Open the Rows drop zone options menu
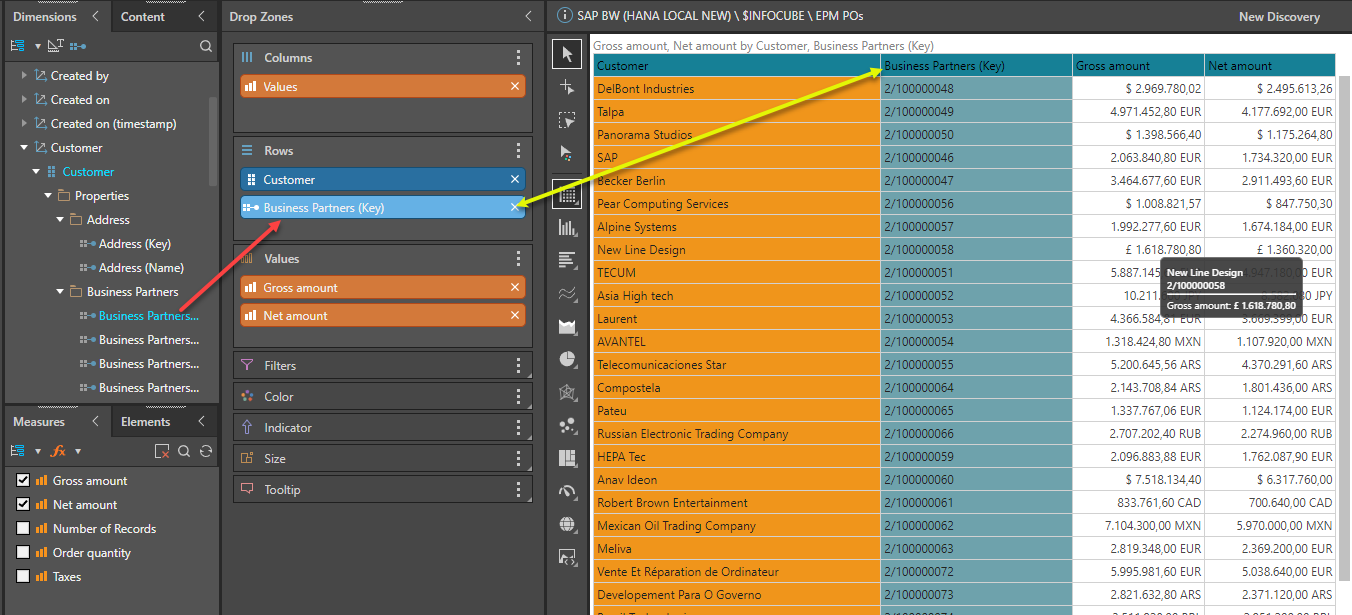Image resolution: width=1352 pixels, height=615 pixels. pyautogui.click(x=517, y=151)
